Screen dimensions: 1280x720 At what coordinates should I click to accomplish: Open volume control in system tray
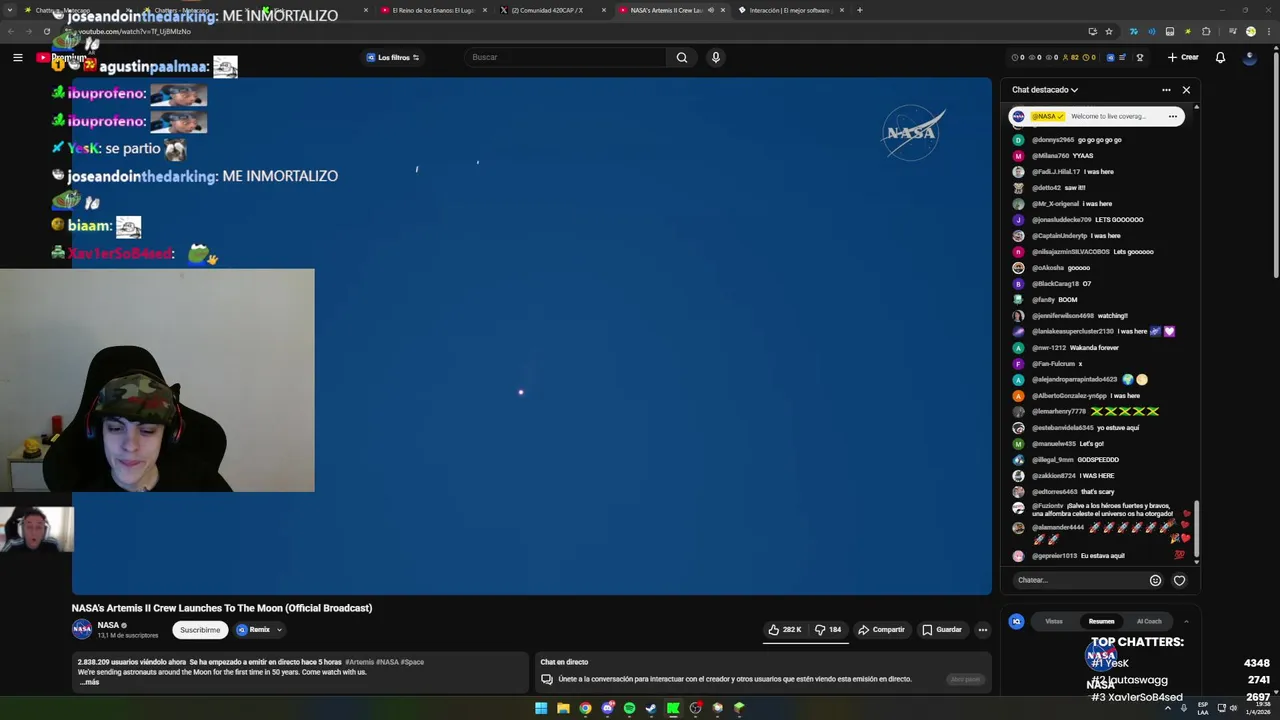coord(1234,708)
